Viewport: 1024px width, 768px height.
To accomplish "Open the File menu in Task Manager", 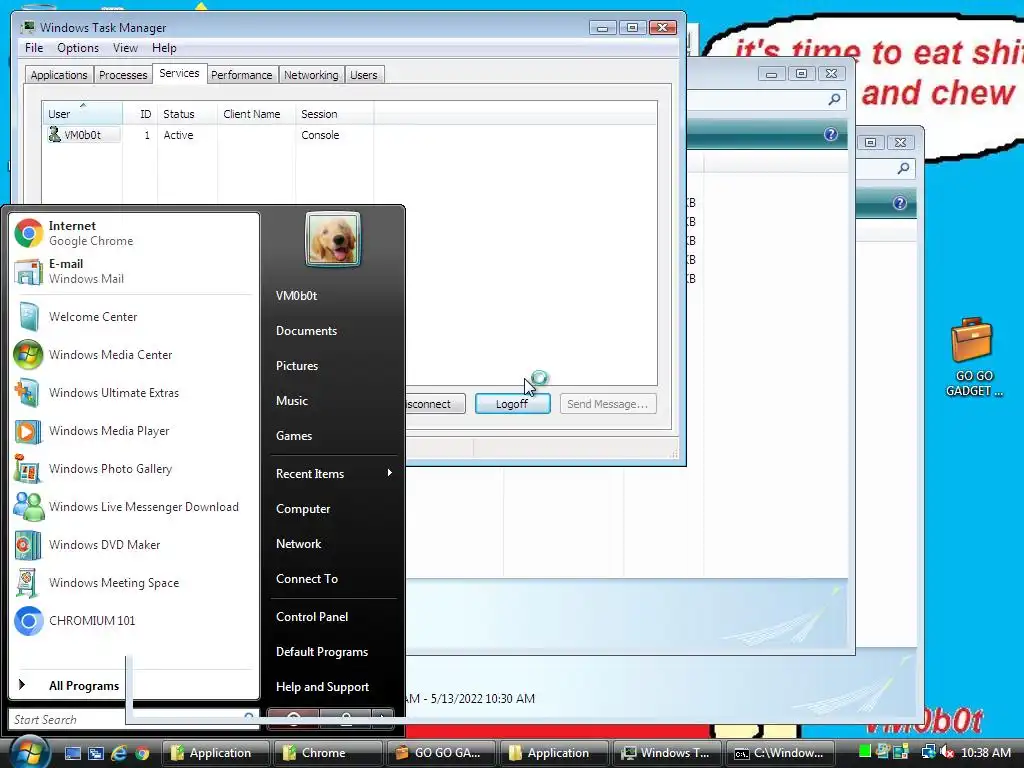I will (x=34, y=48).
